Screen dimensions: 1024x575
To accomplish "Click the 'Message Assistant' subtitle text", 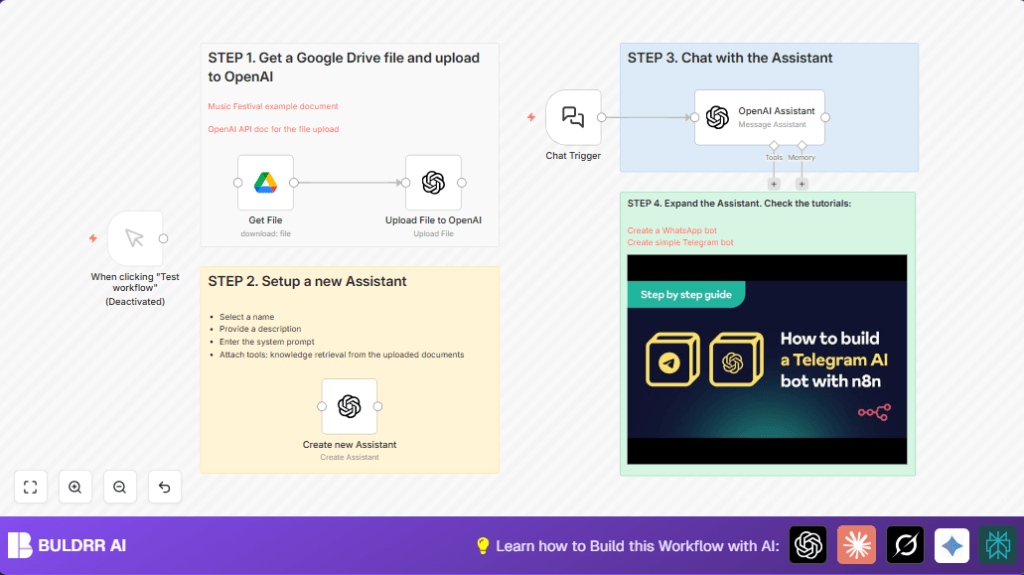I will pos(772,125).
